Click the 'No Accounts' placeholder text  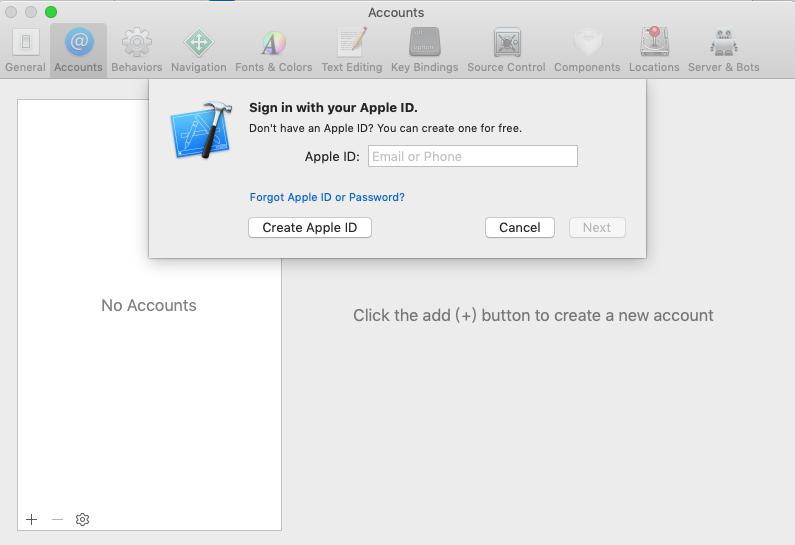[x=149, y=305]
